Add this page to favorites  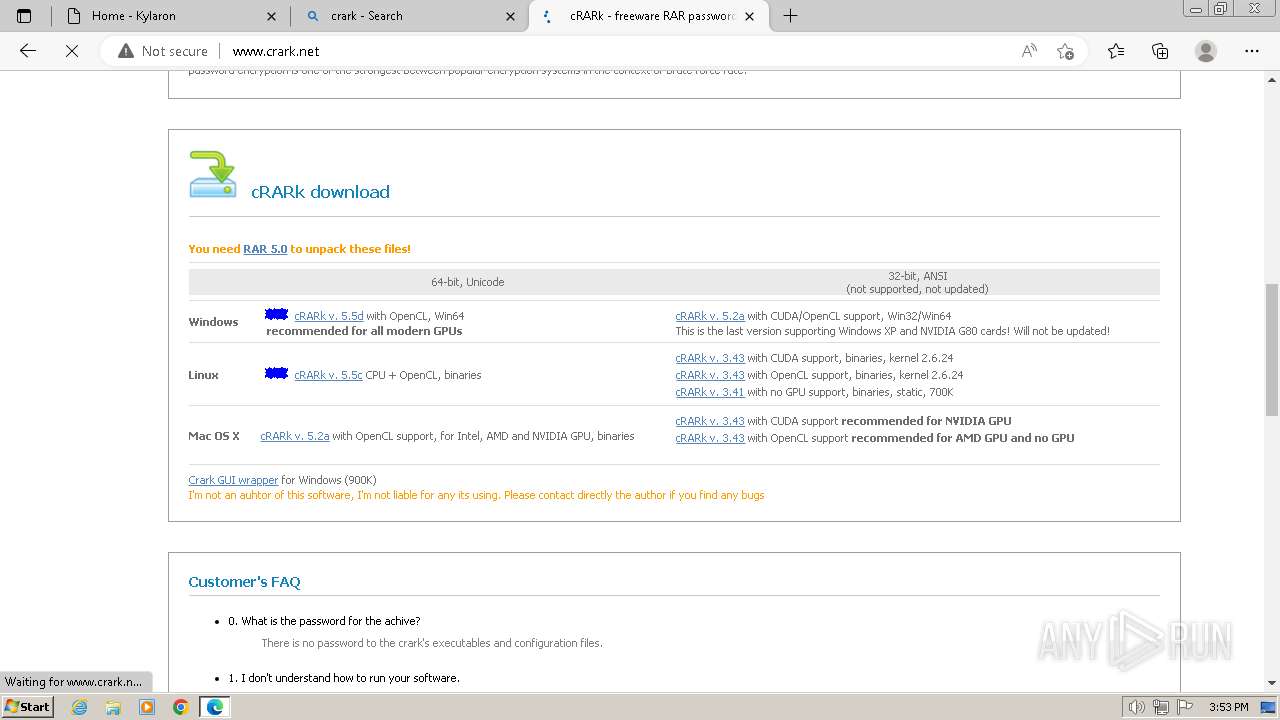click(x=1065, y=51)
